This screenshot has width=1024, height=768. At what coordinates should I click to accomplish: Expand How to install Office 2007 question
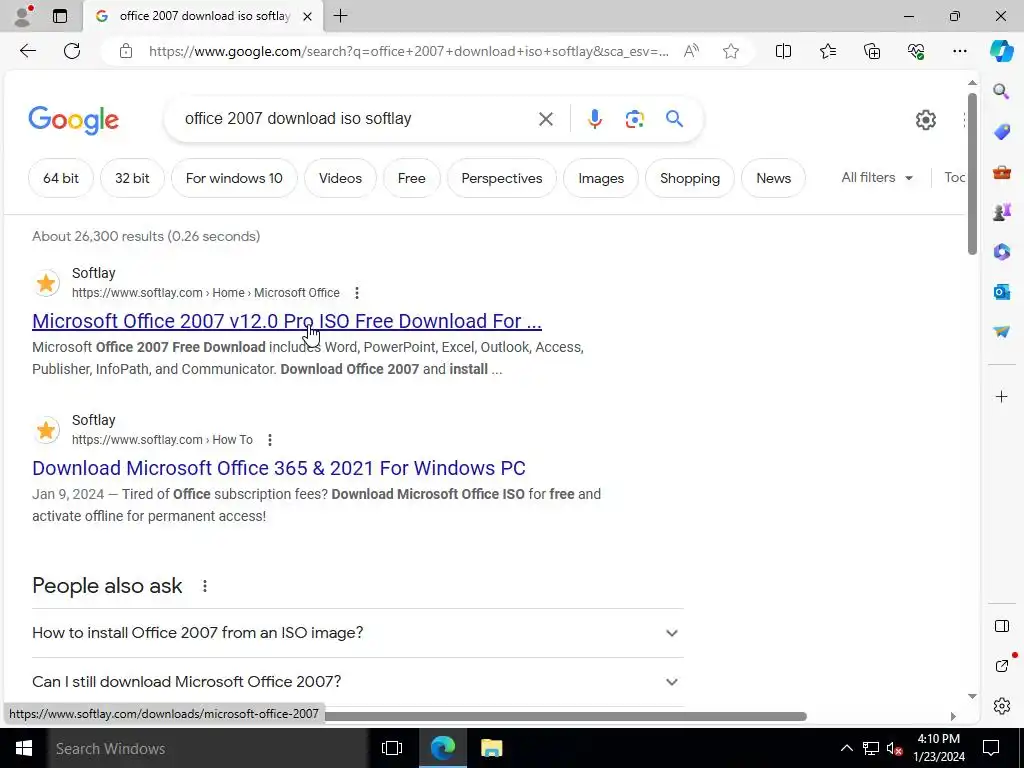pyautogui.click(x=358, y=633)
